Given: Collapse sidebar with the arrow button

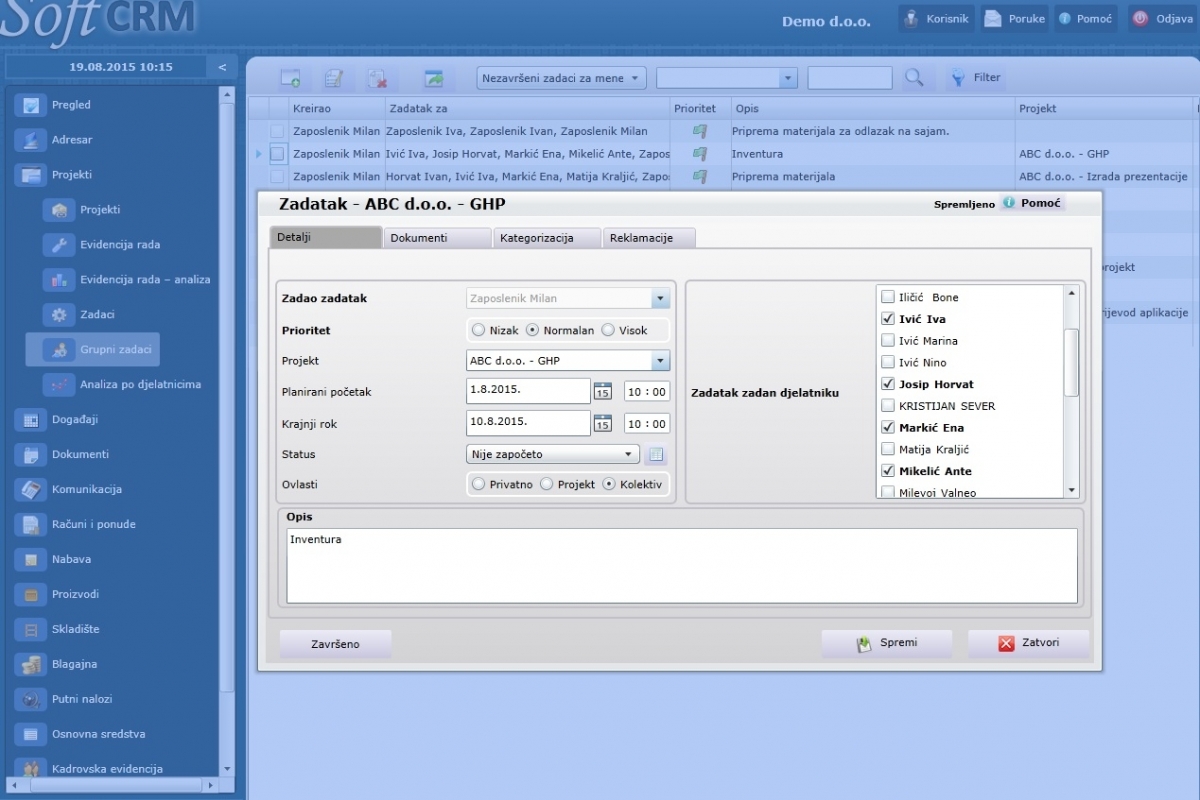Looking at the screenshot, I should (222, 67).
